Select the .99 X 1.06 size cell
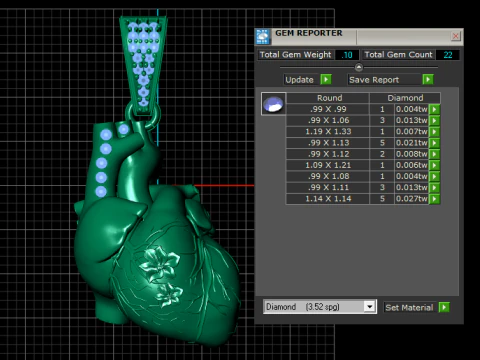This screenshot has height=360, width=480. (328, 120)
